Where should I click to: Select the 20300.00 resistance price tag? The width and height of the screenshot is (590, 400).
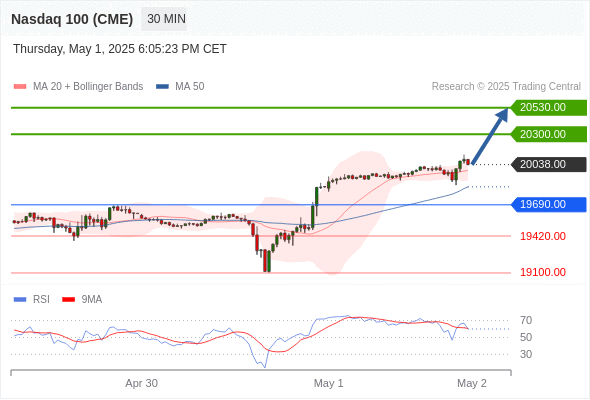[549, 134]
